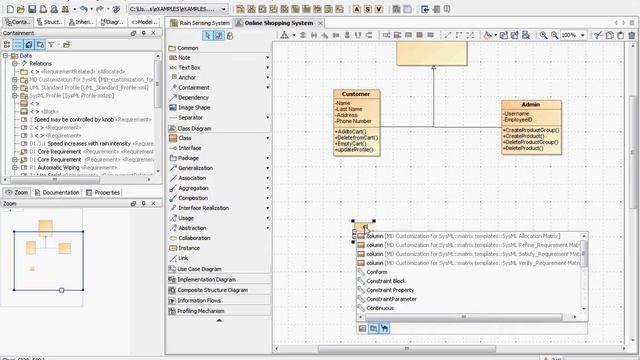Select Association in the palette
Image resolution: width=640 pixels, height=360 pixels.
192,178
